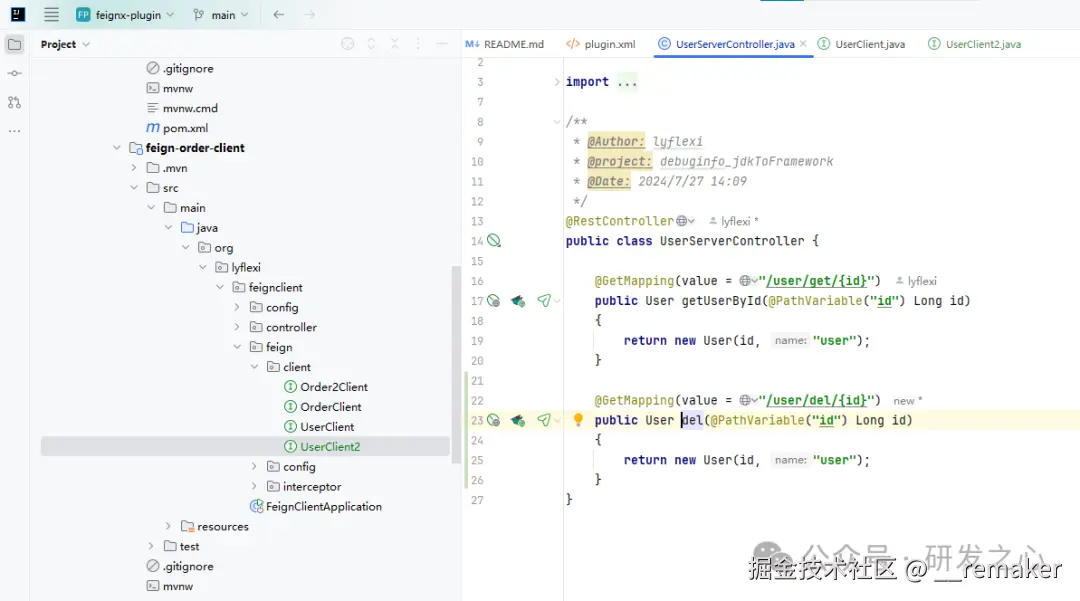Expand the resources folder
Screen dimensions: 1080x601
coord(168,527)
